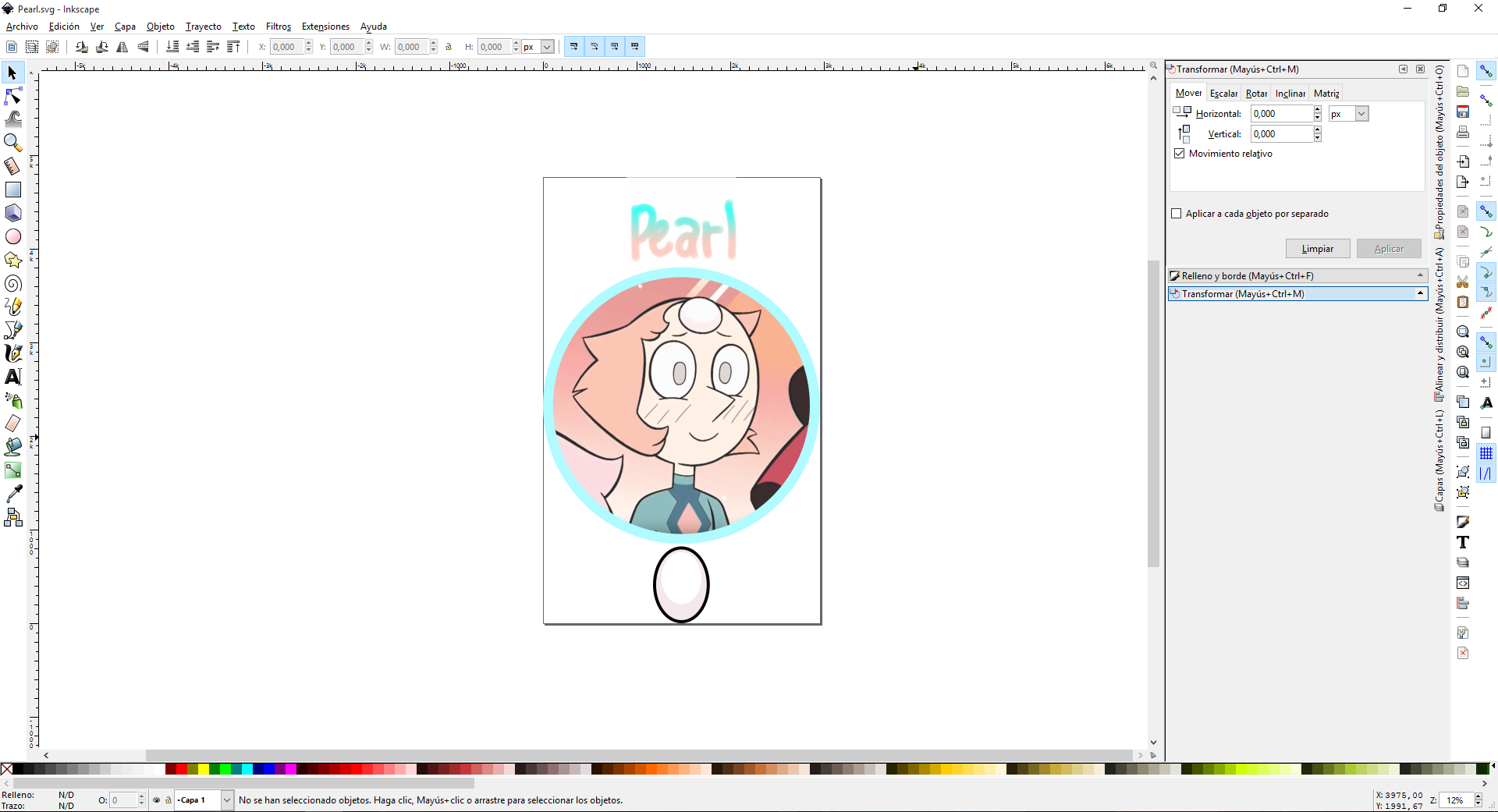Select the Color Dropper tool
1498x812 pixels.
(12, 494)
